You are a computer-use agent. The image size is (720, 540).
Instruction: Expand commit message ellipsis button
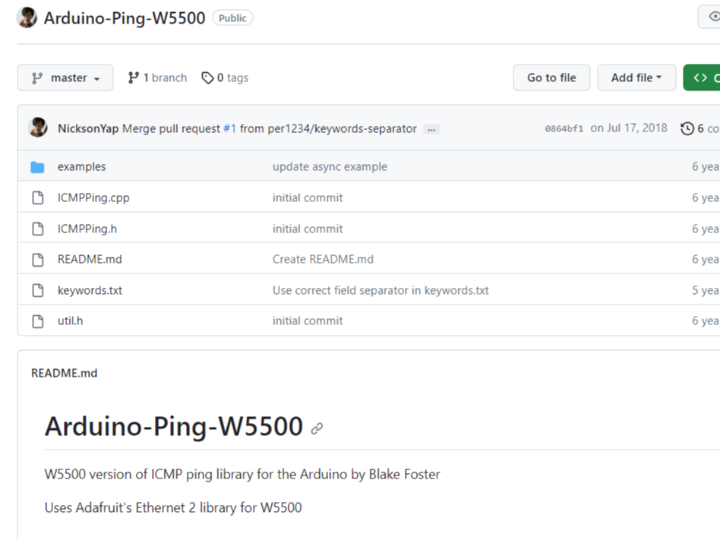click(432, 129)
